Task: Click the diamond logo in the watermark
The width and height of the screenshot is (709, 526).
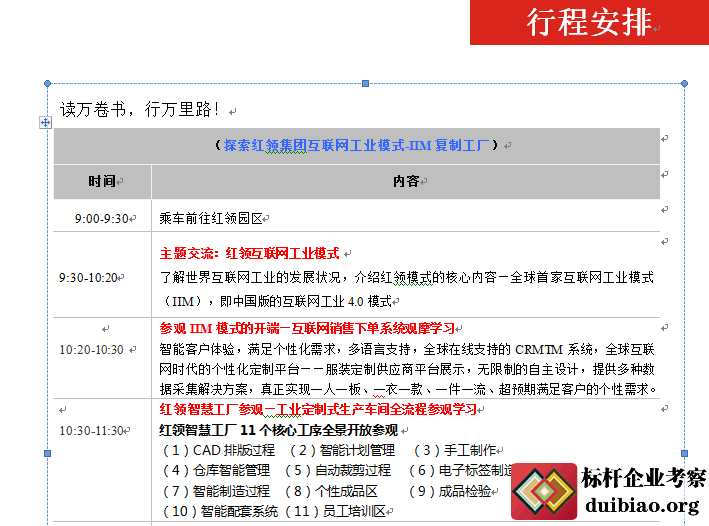Action: coord(543,493)
